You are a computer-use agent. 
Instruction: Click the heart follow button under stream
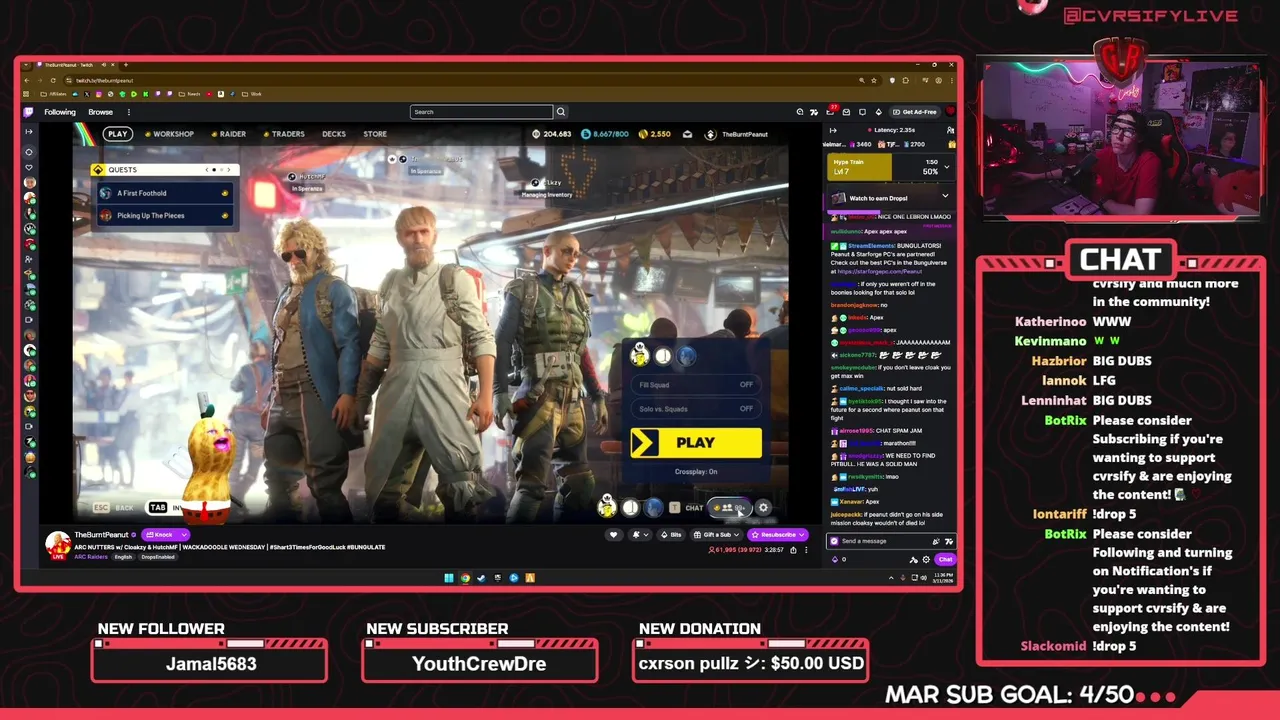click(x=613, y=535)
